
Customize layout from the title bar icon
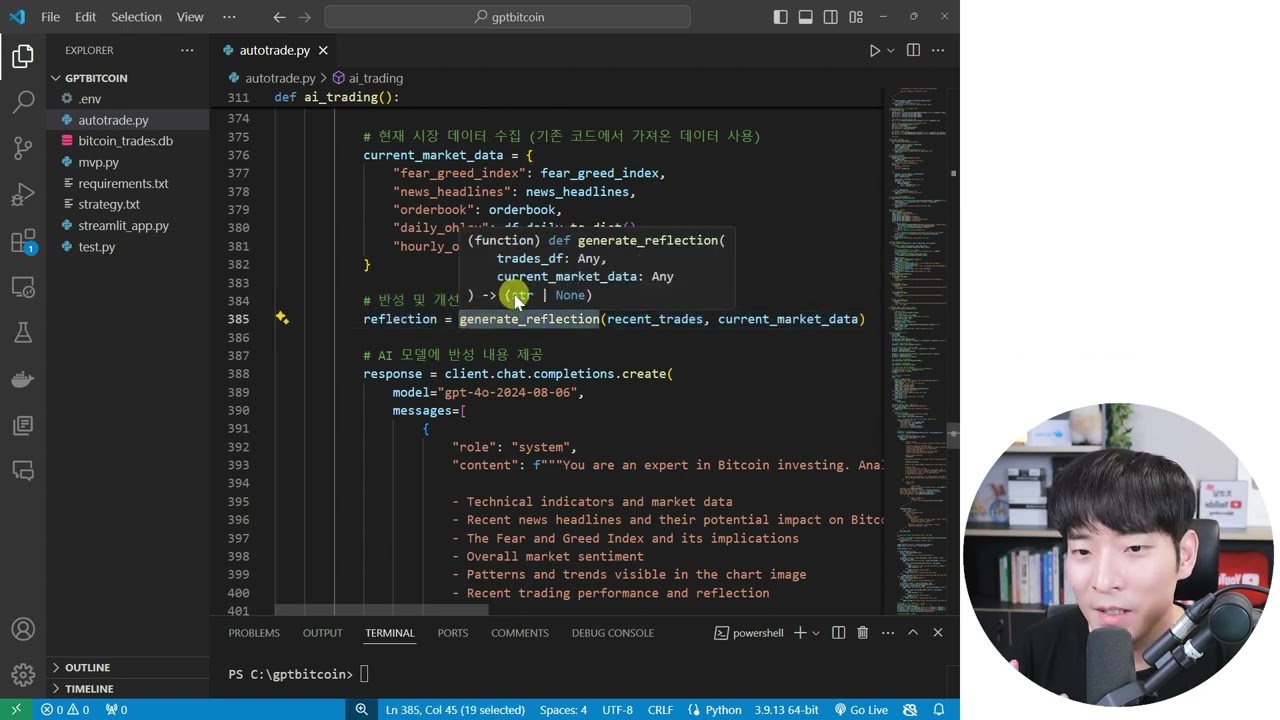click(x=856, y=17)
